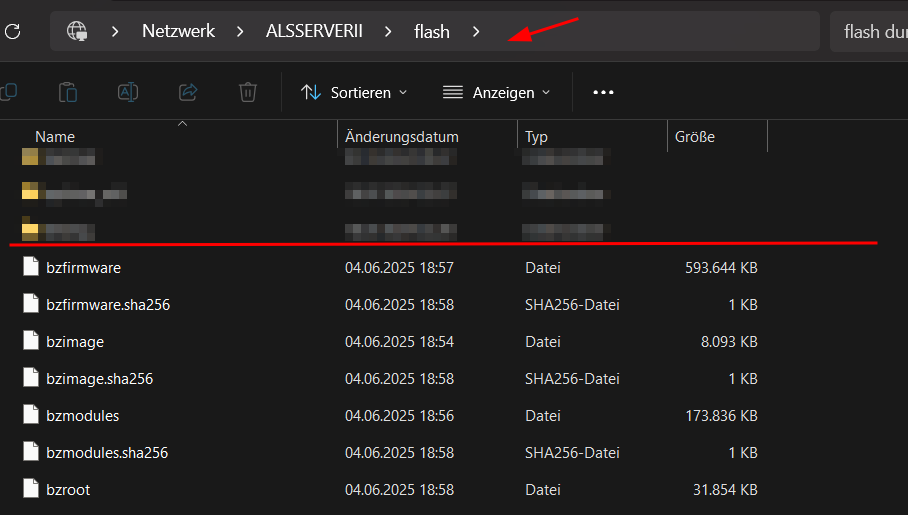Click SHA256-Datei type of bzimage.sha256
Screen dimensions: 908x515
572,379
